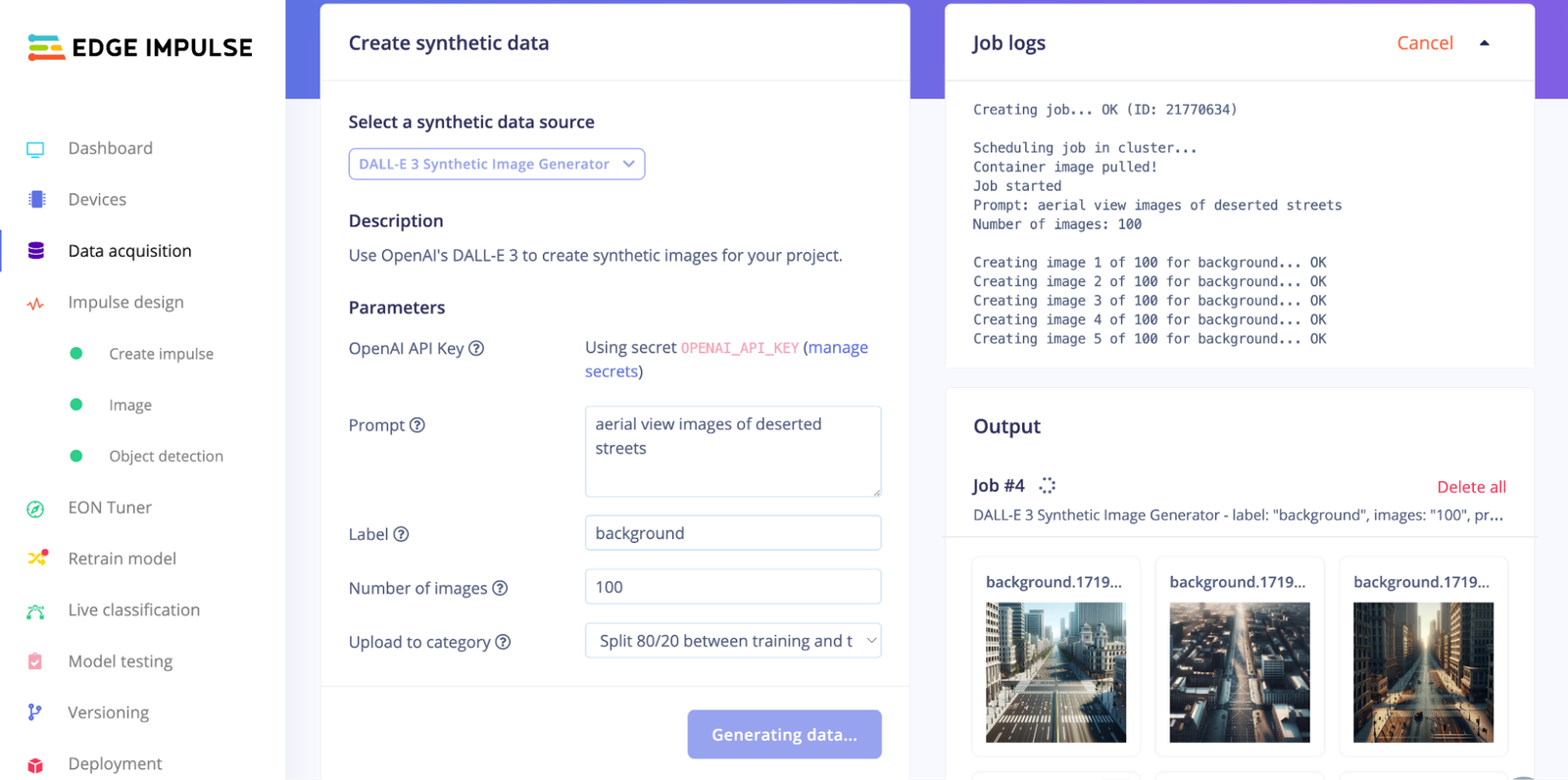The width and height of the screenshot is (1568, 780).
Task: Click the manage secrets link
Action: (x=838, y=348)
